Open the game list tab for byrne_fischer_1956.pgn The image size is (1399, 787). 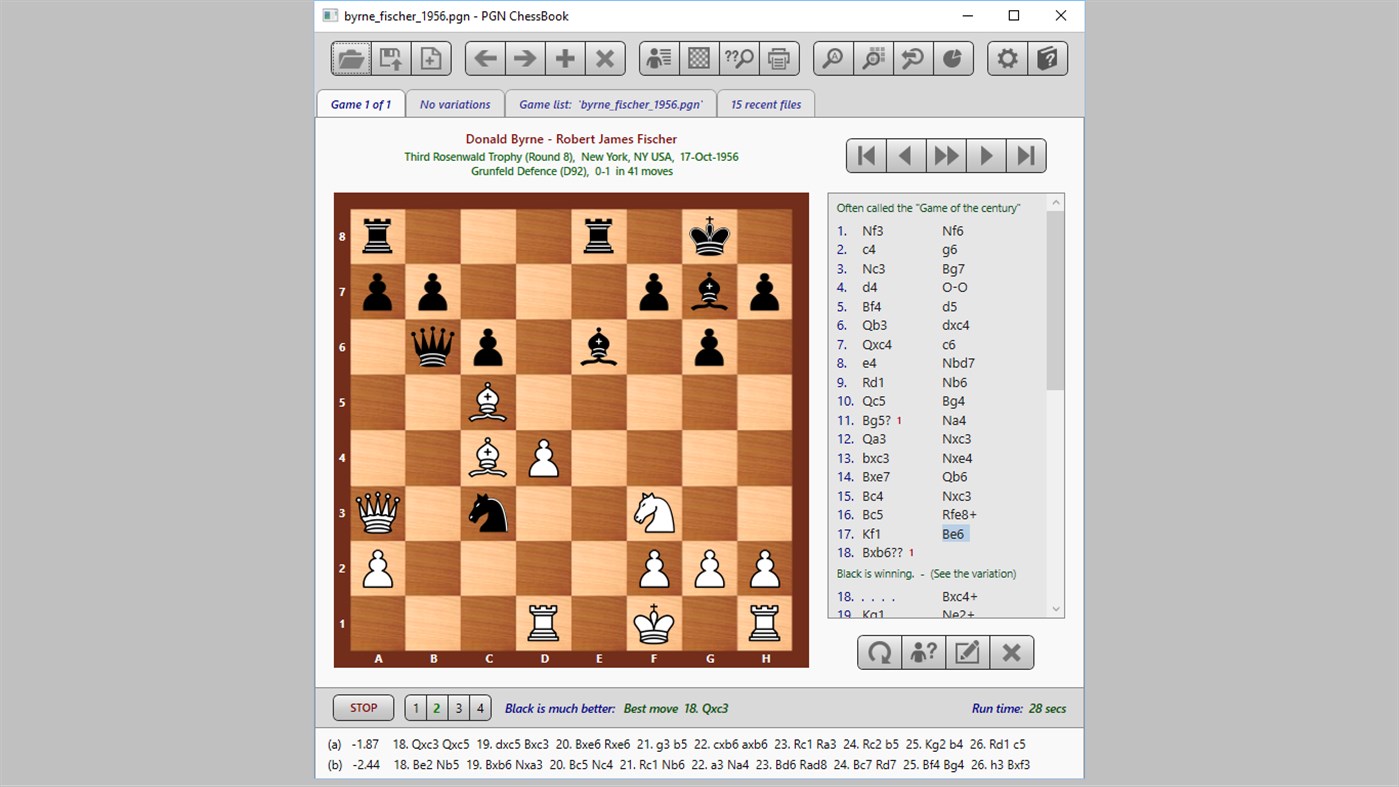(610, 103)
